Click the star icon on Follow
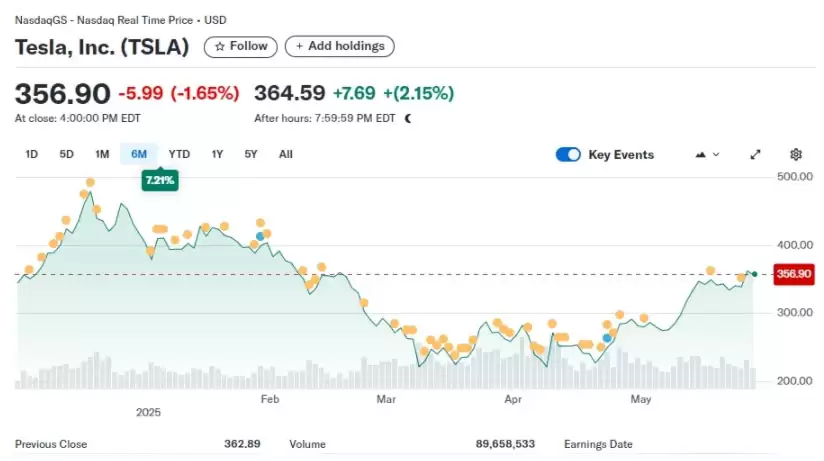Screen dimensions: 824x461 pos(220,47)
